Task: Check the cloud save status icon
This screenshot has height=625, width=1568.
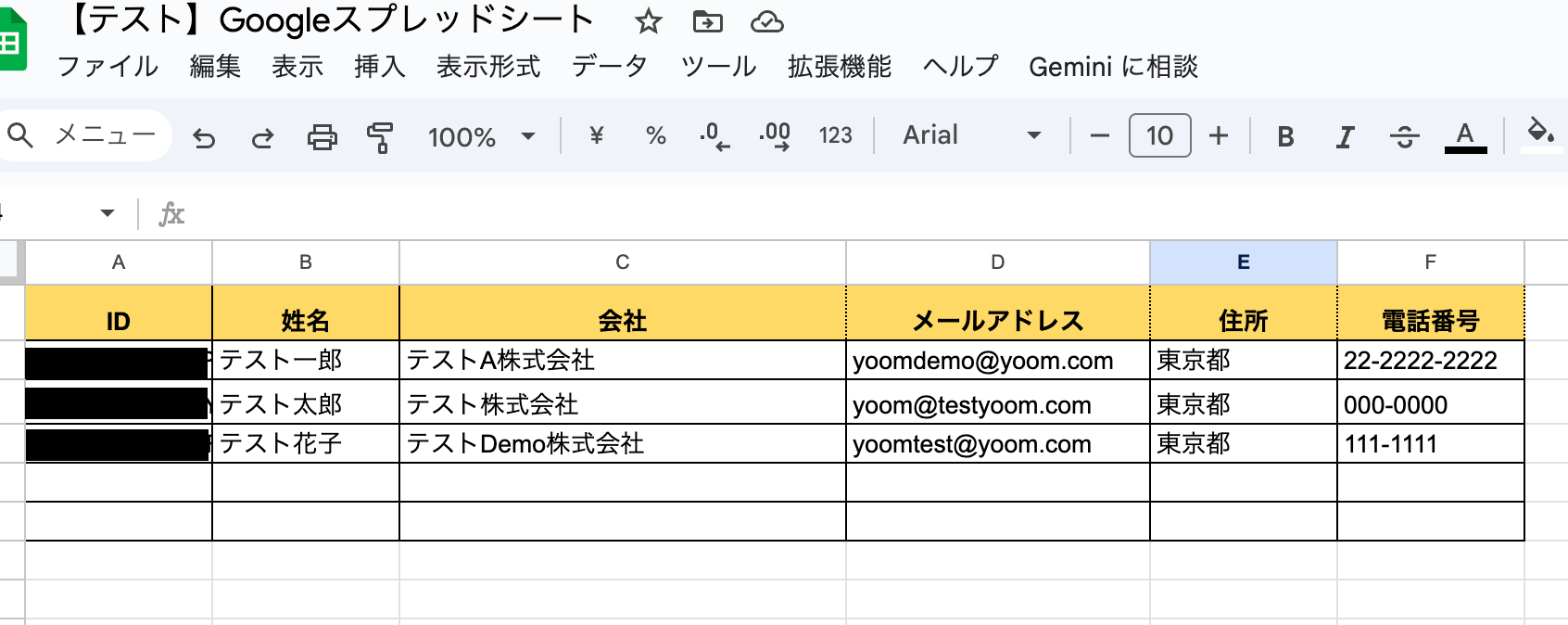Action: coord(767,21)
